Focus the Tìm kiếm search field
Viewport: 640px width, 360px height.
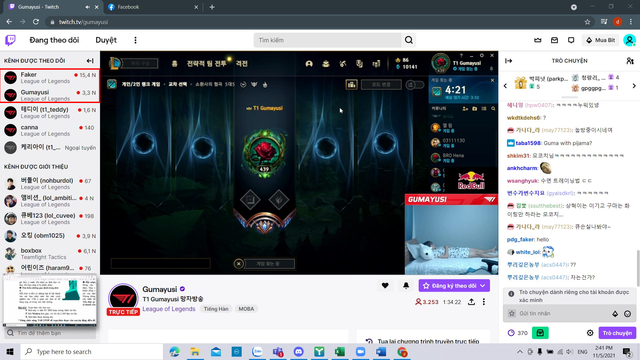coord(327,40)
